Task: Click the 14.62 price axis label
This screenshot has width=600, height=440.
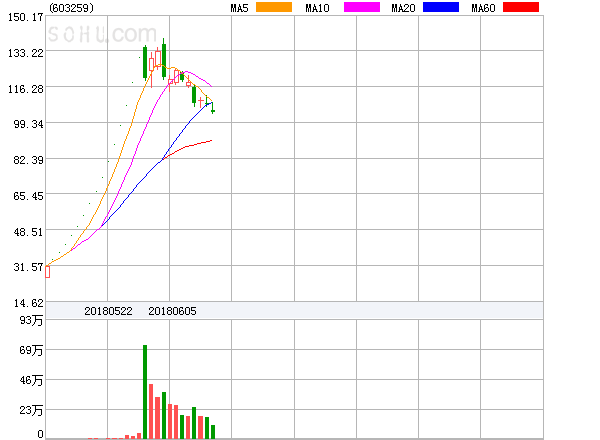Action: point(28,303)
